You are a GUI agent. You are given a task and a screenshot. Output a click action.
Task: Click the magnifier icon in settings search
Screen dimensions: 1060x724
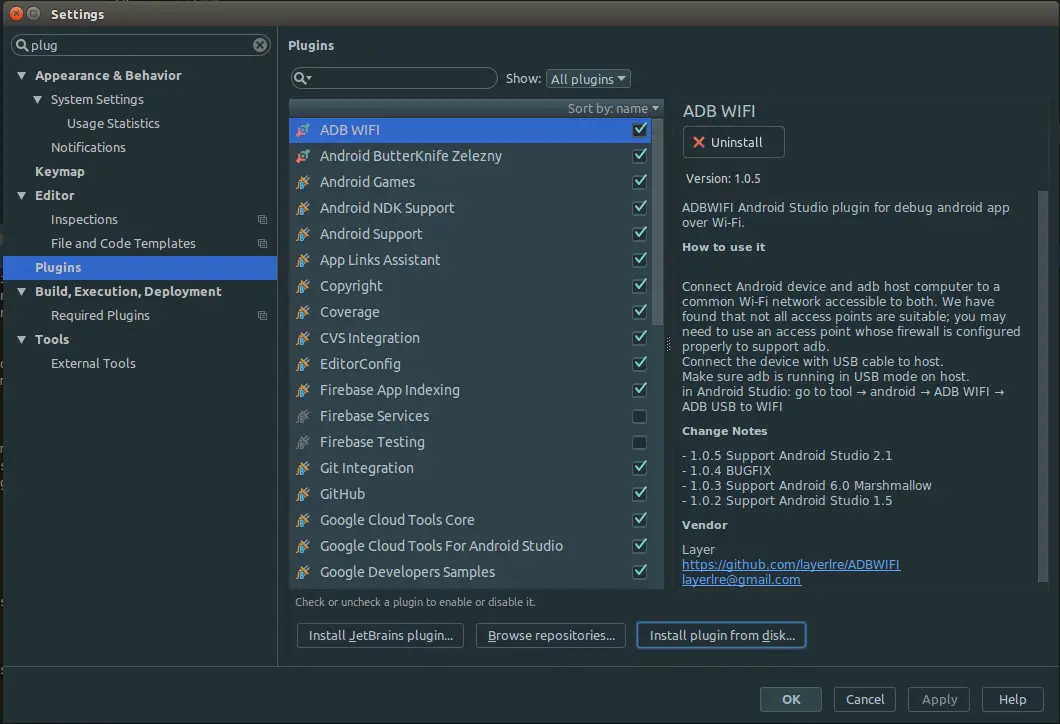pos(22,45)
